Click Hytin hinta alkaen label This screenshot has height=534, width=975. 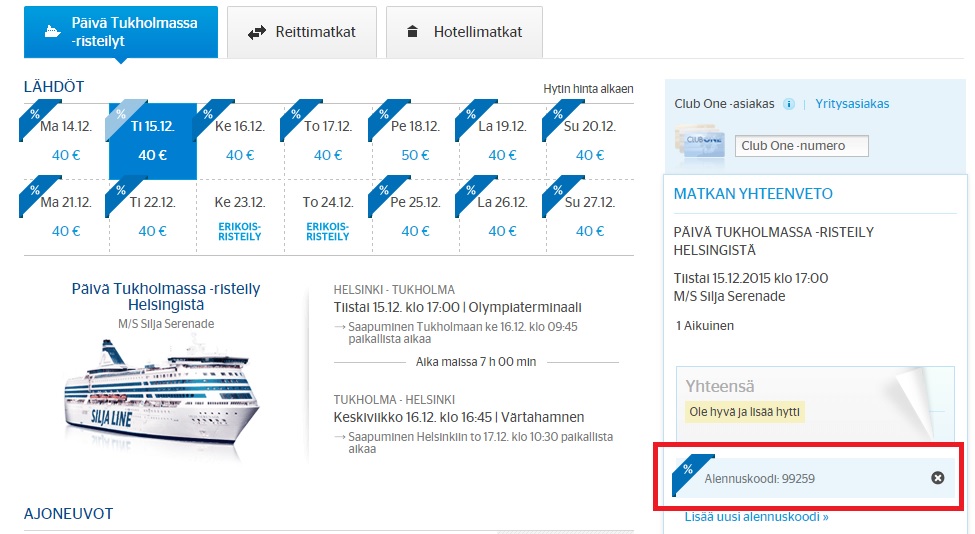(588, 89)
